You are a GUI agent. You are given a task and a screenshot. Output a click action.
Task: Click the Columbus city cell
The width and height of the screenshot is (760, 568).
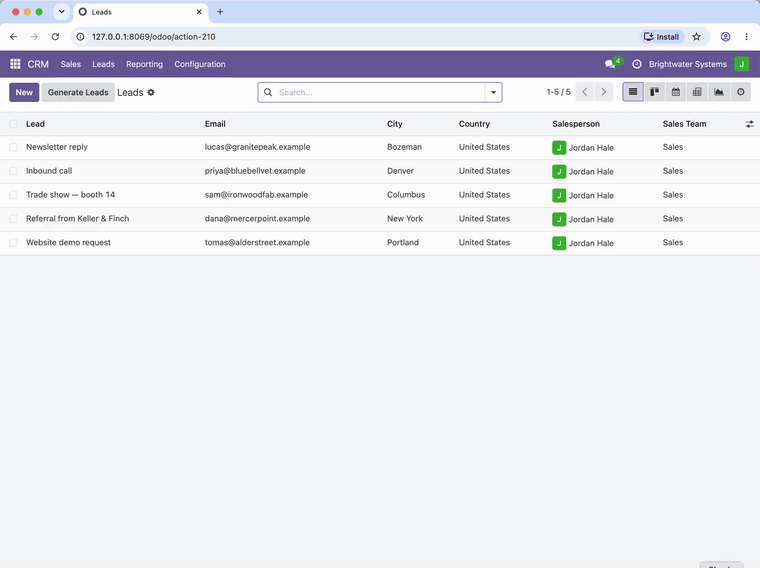[x=406, y=195]
